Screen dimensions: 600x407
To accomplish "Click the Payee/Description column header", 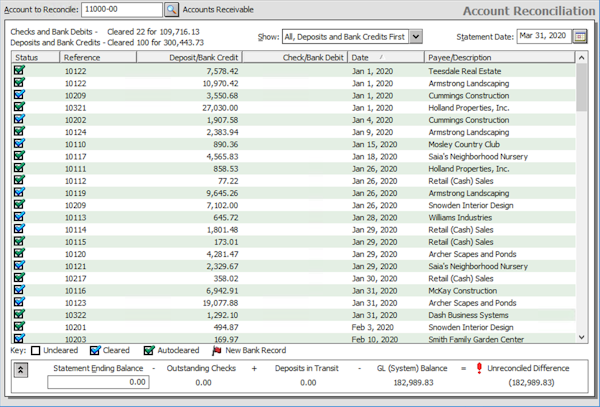I will point(500,59).
